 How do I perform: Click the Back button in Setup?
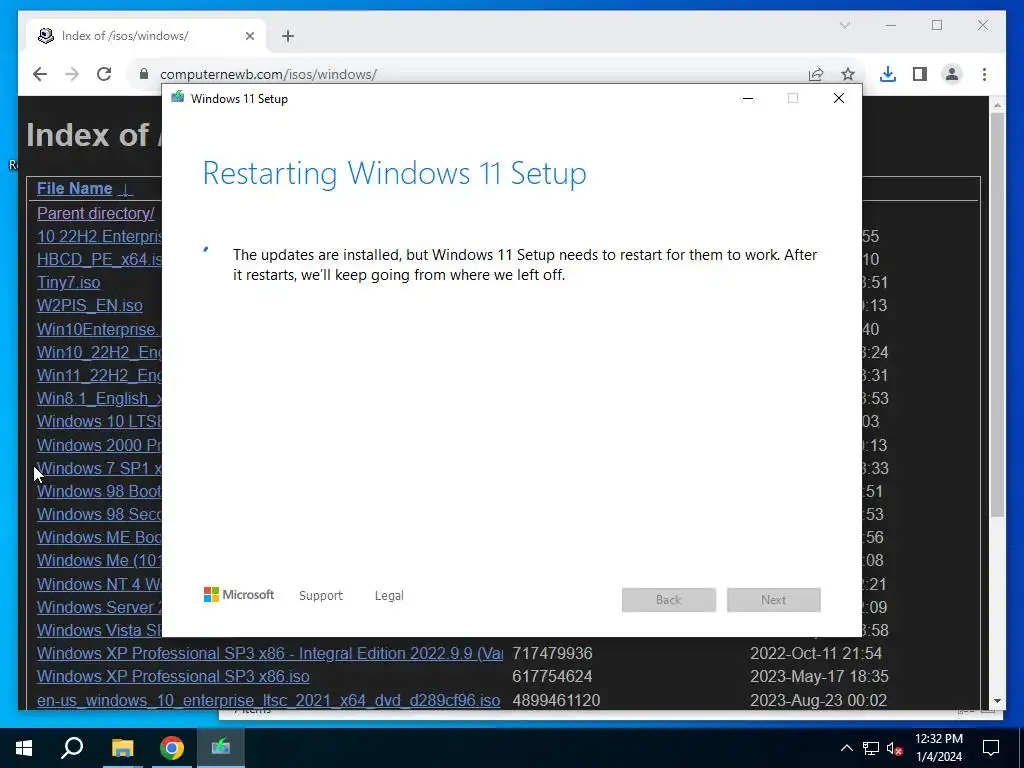click(x=669, y=600)
